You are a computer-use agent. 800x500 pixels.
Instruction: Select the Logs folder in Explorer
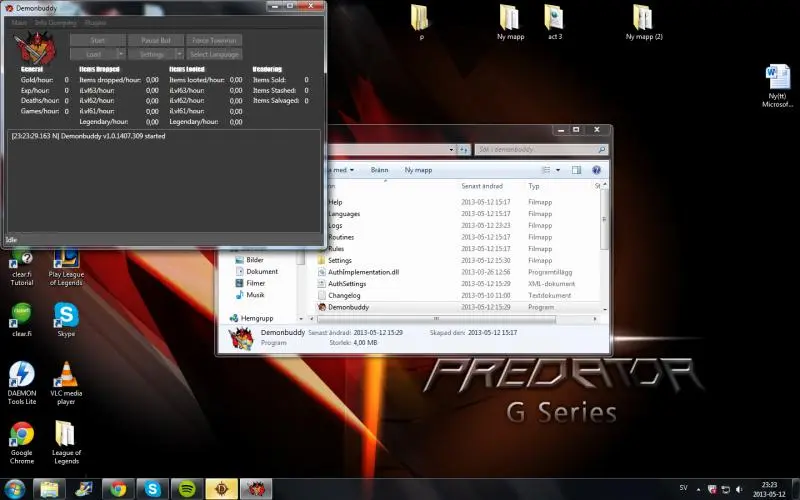[x=335, y=226]
